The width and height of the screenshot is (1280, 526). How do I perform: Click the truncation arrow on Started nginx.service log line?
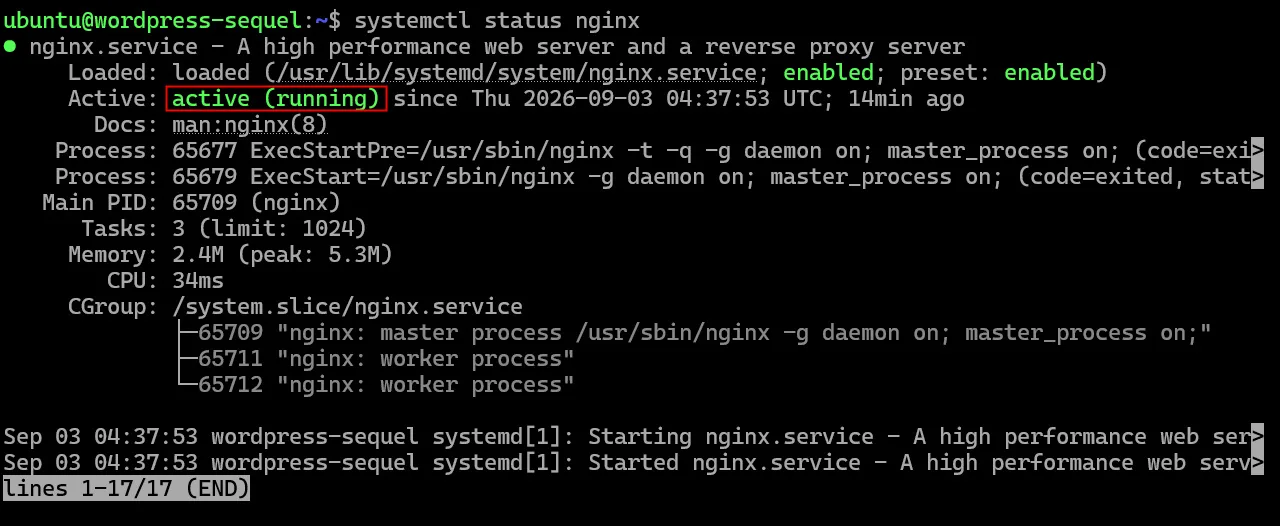[1257, 463]
